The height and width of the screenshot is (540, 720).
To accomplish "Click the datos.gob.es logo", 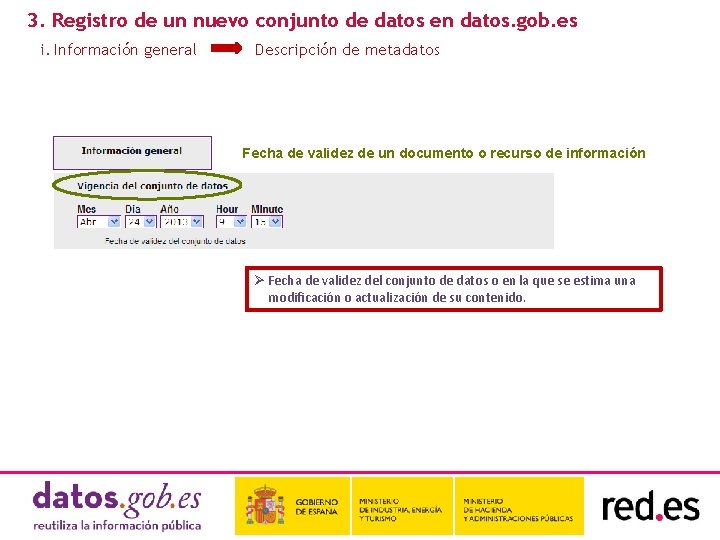I will pyautogui.click(x=117, y=506).
